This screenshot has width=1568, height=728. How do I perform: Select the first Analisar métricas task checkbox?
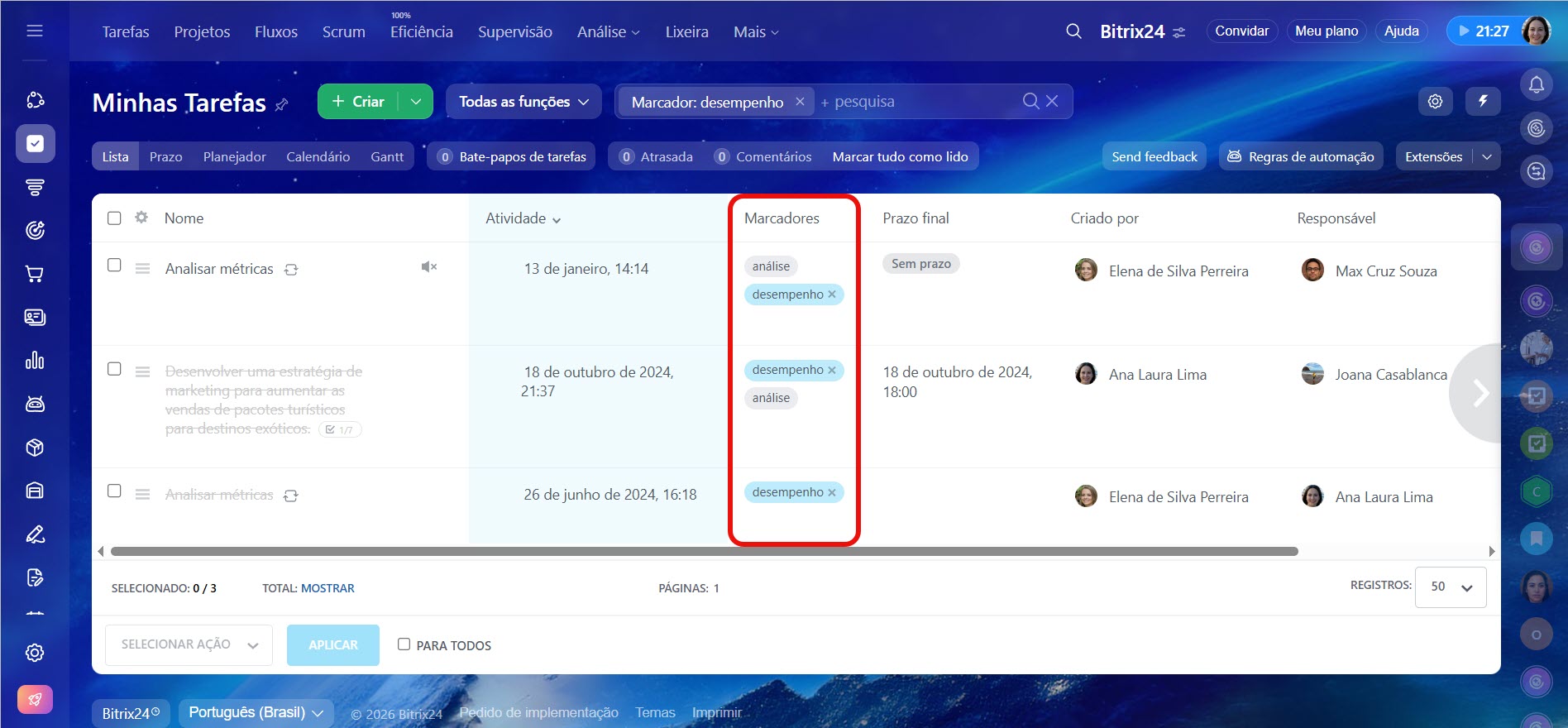click(114, 266)
